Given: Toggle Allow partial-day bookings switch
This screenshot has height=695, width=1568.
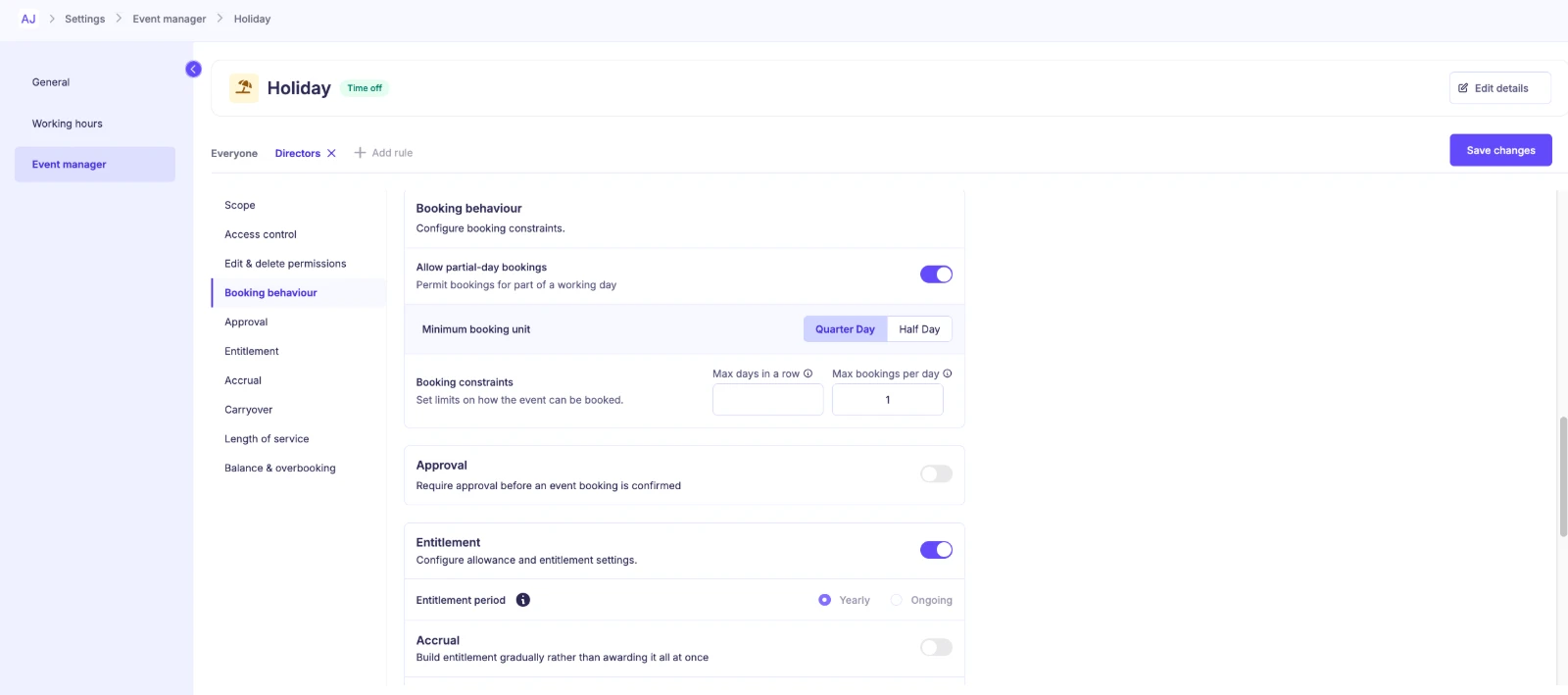Looking at the screenshot, I should 936,274.
